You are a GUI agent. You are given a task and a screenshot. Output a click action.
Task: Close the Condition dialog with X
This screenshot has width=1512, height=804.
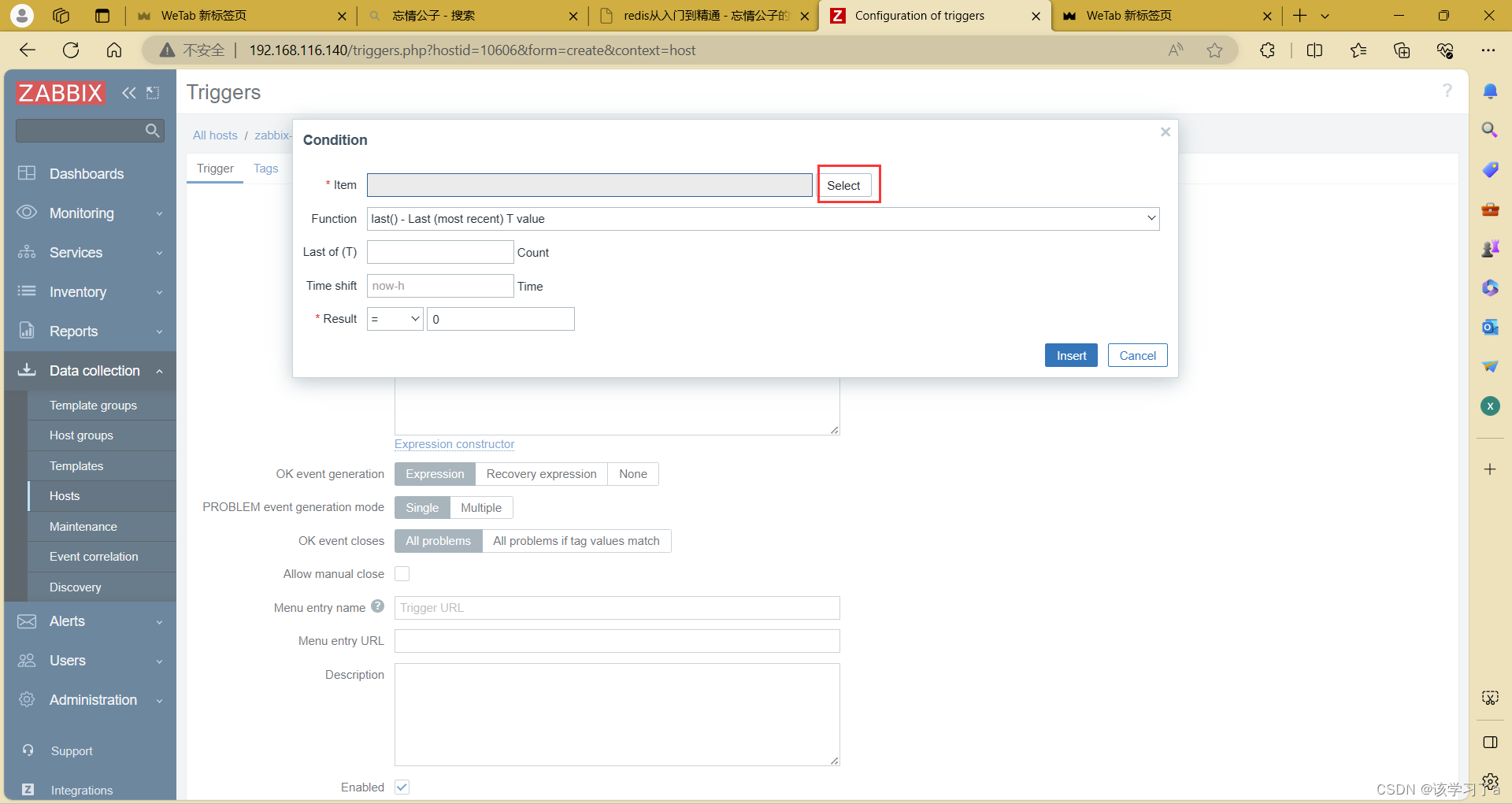click(1165, 132)
